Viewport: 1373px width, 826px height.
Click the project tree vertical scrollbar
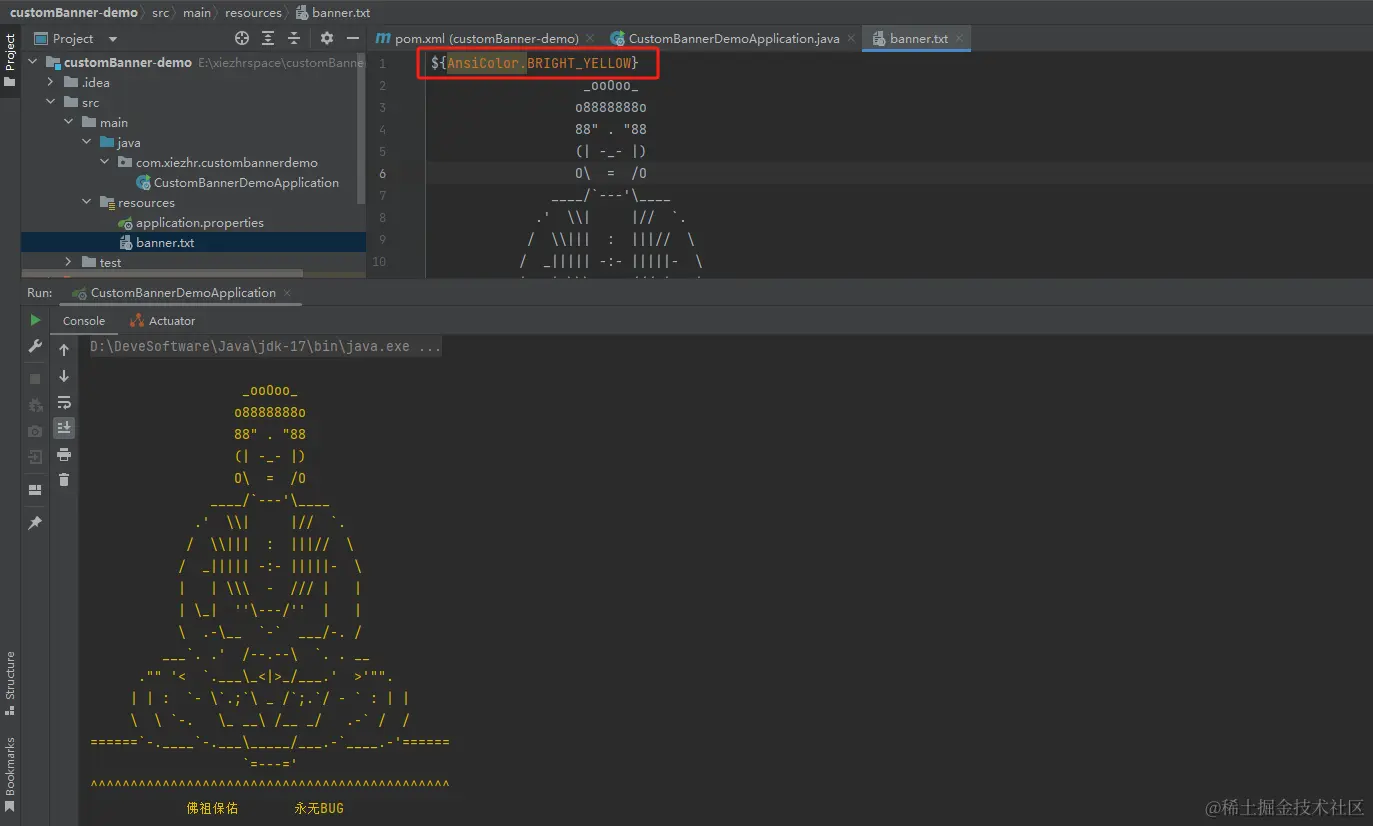click(x=362, y=130)
